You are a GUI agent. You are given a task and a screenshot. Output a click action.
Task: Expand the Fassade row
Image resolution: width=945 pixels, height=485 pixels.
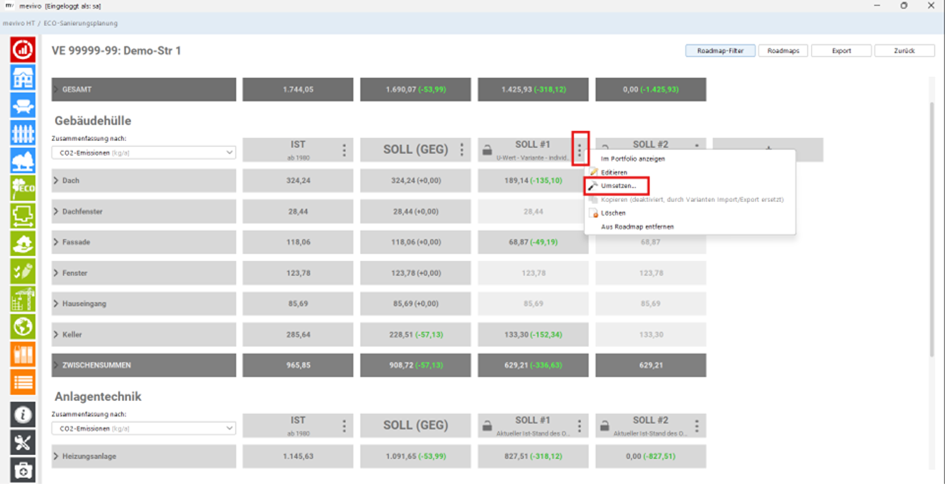click(56, 242)
